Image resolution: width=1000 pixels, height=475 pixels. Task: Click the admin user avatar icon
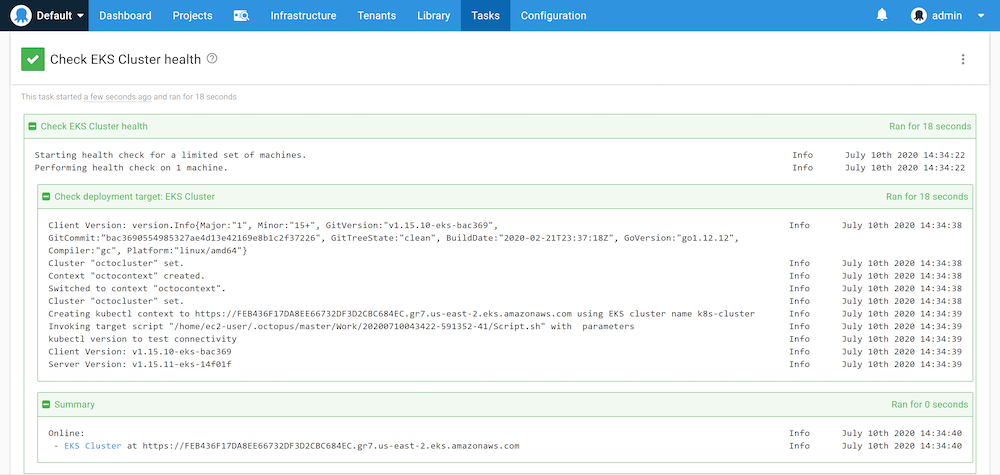919,16
